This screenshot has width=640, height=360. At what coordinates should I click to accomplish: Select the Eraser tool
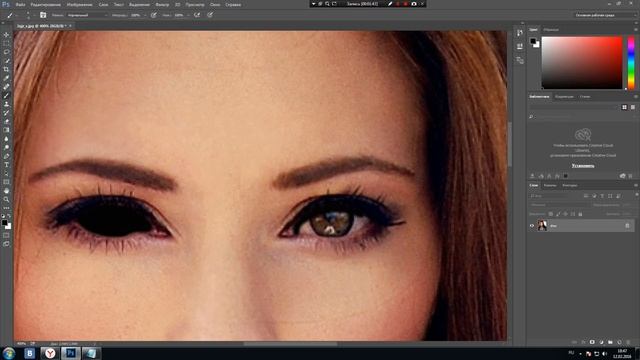(x=6, y=121)
